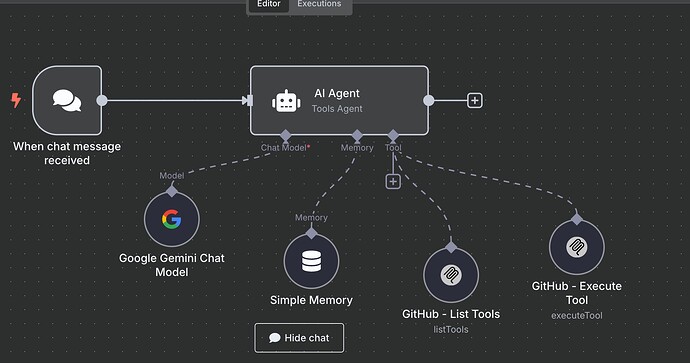The image size is (690, 363).
Task: Click the Memory diamond connector on AI Agent
Action: click(357, 136)
